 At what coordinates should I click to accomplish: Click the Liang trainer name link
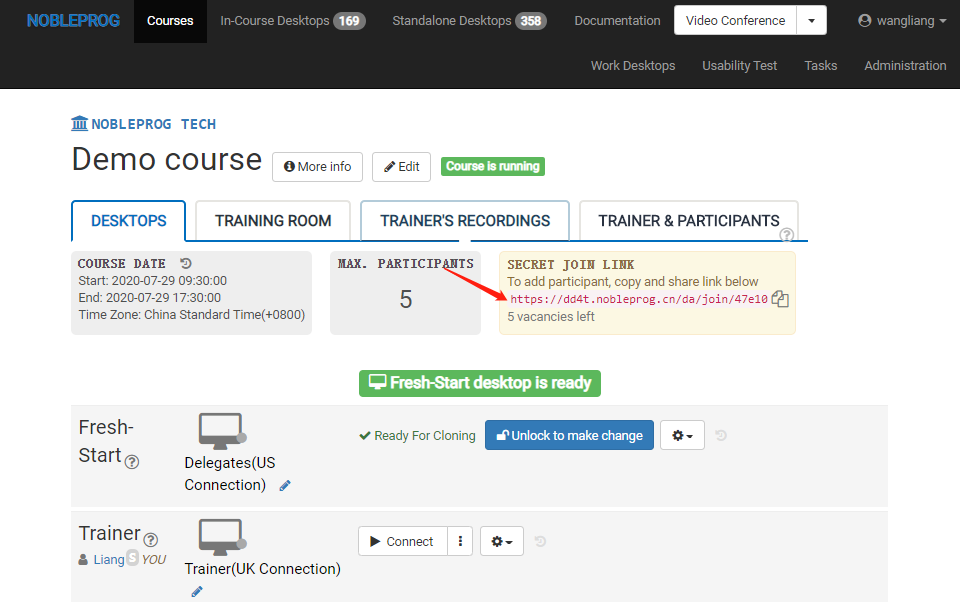(x=109, y=560)
